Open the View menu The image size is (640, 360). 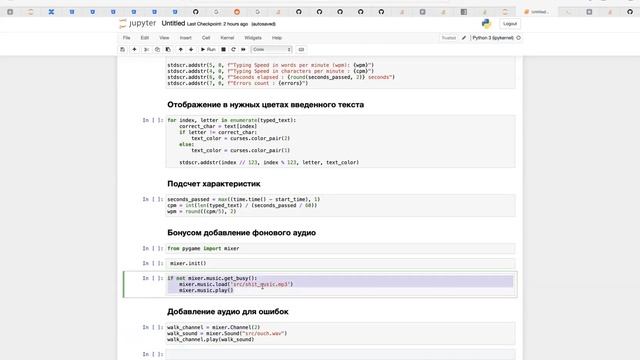164,38
